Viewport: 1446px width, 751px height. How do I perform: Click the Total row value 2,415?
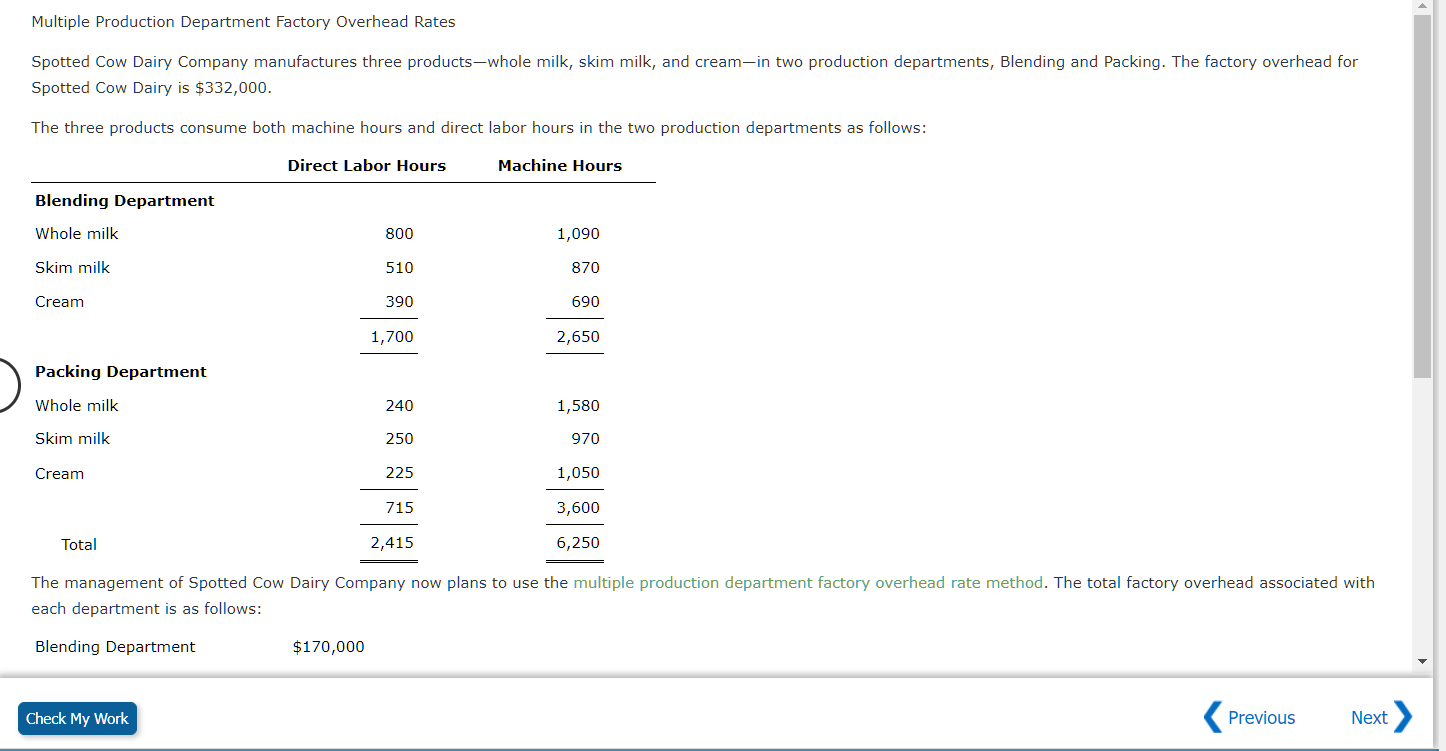tap(389, 542)
